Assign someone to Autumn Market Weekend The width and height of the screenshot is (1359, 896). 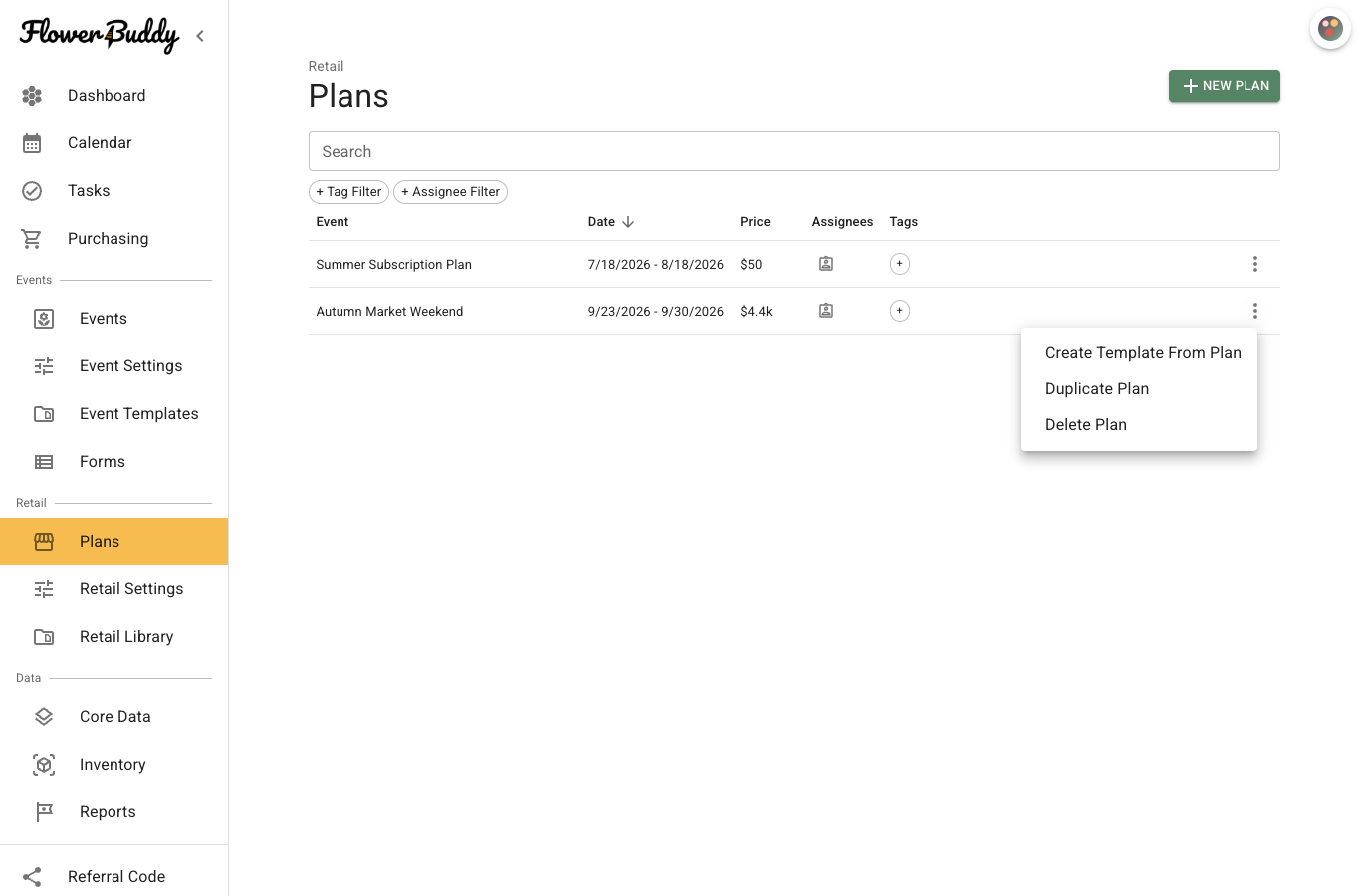(x=826, y=311)
